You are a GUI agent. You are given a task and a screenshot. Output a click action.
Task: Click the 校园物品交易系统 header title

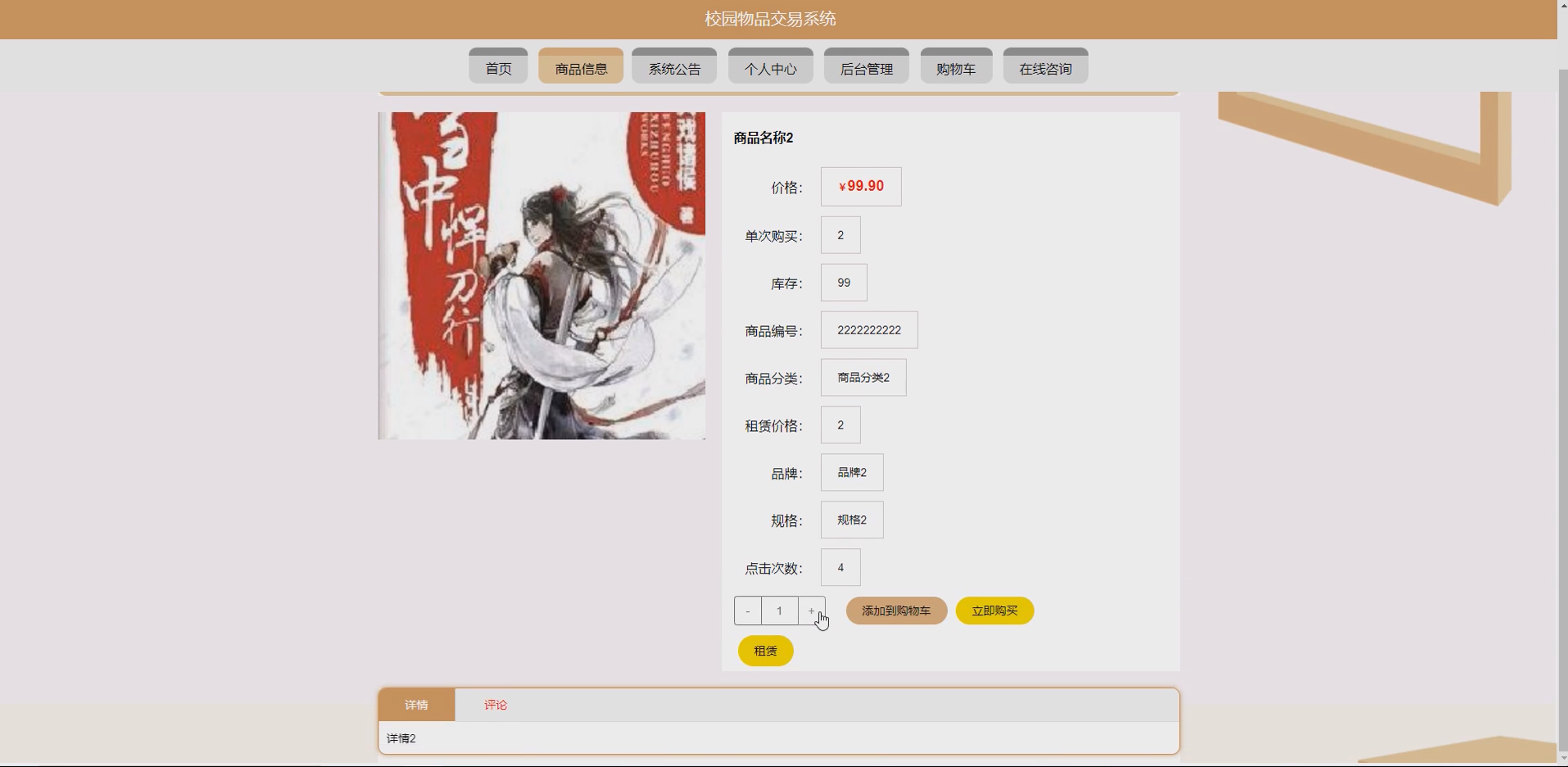(770, 19)
